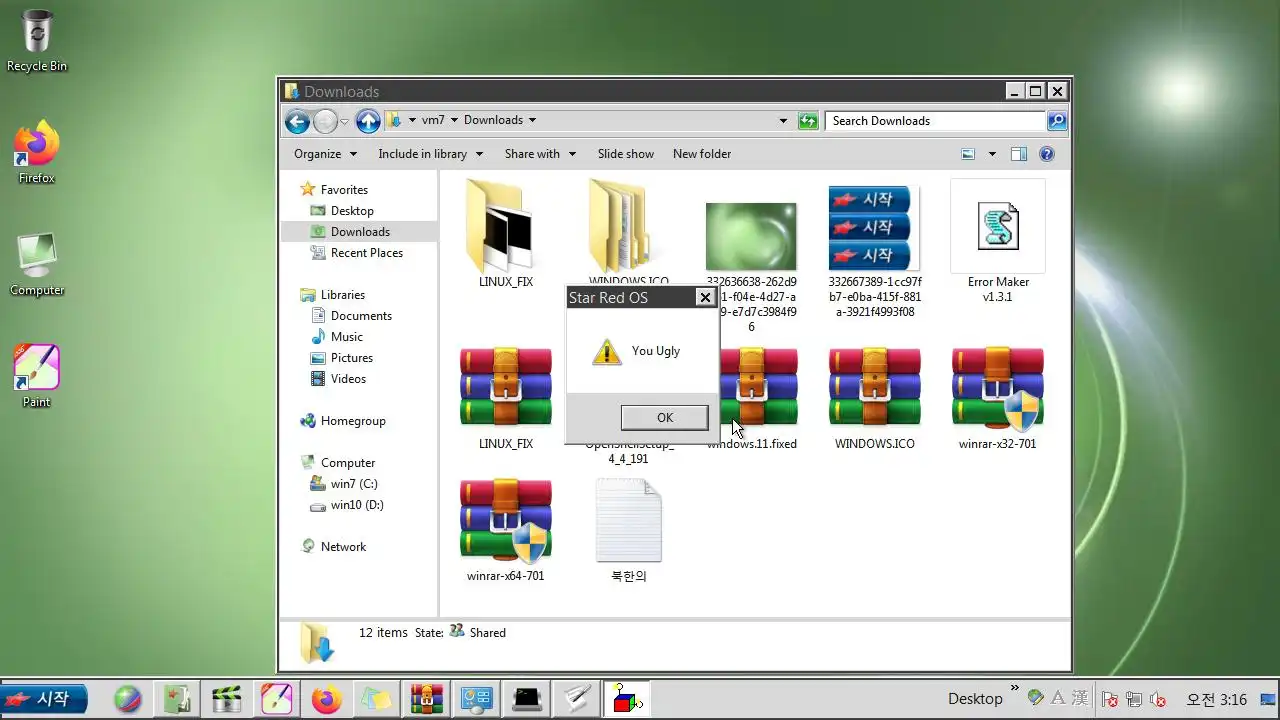The width and height of the screenshot is (1280, 720).
Task: Open the Include in library menu
Action: click(x=430, y=154)
